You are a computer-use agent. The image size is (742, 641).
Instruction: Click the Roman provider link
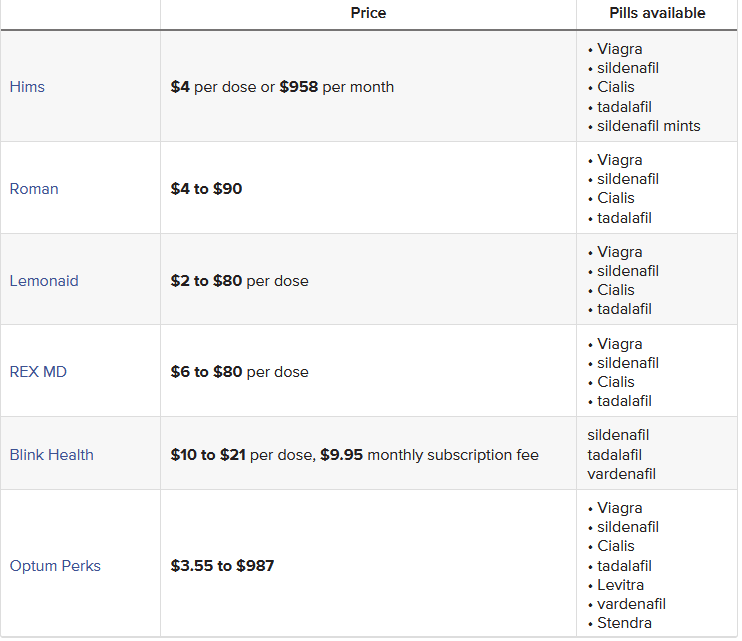coord(34,189)
